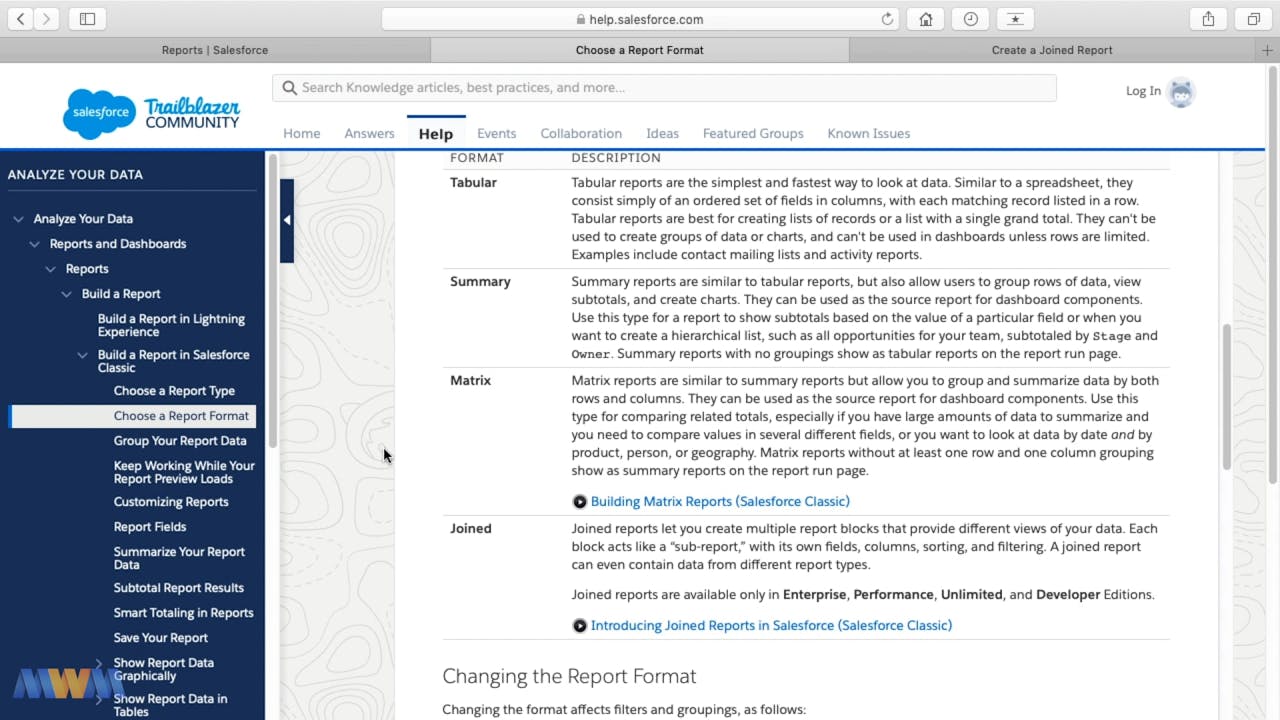Click the Share icon in Safari toolbar
The width and height of the screenshot is (1280, 720).
[1208, 19]
